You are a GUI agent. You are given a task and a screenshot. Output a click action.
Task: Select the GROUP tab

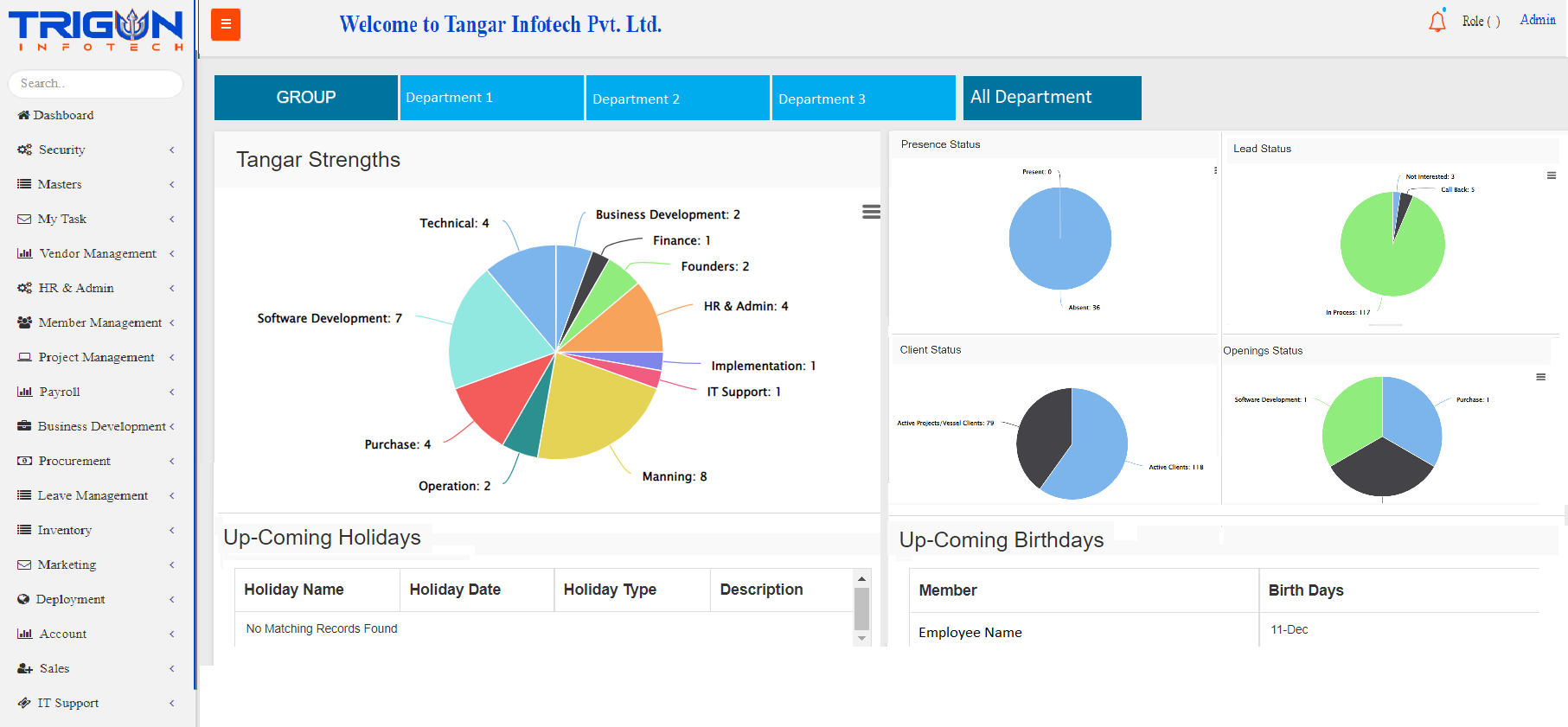[x=306, y=98]
